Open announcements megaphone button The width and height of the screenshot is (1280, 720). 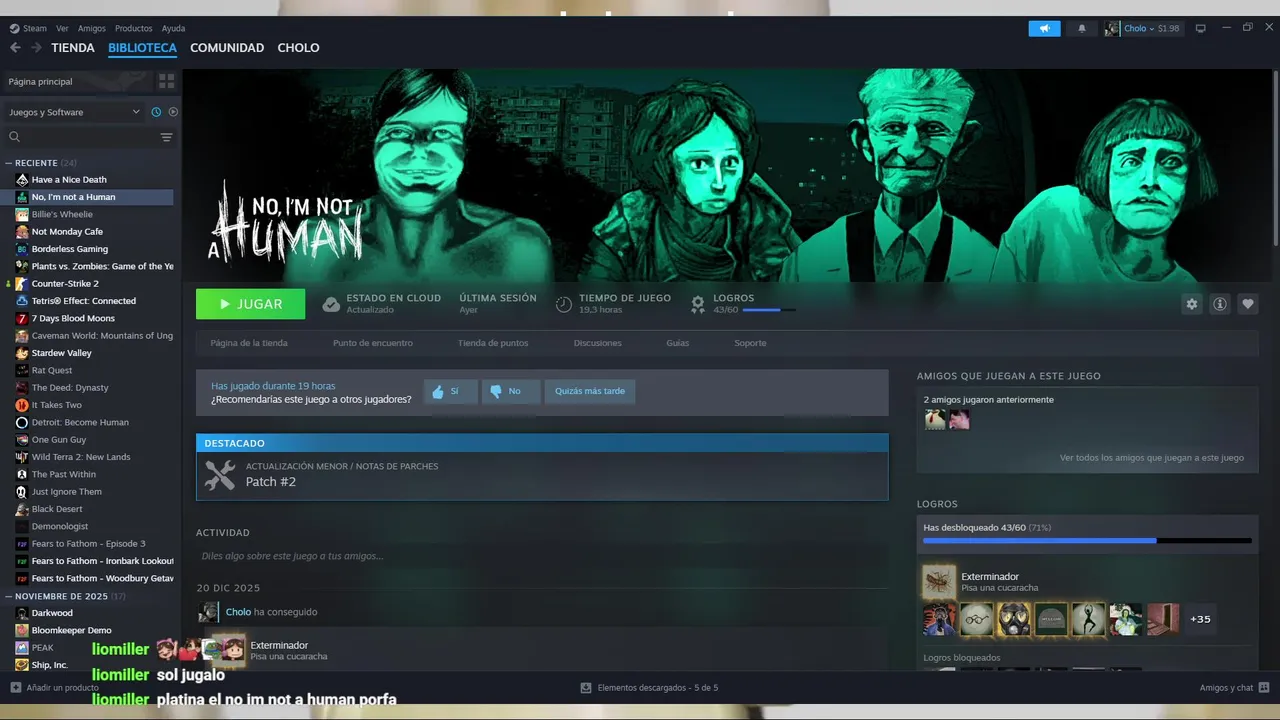(x=1044, y=28)
